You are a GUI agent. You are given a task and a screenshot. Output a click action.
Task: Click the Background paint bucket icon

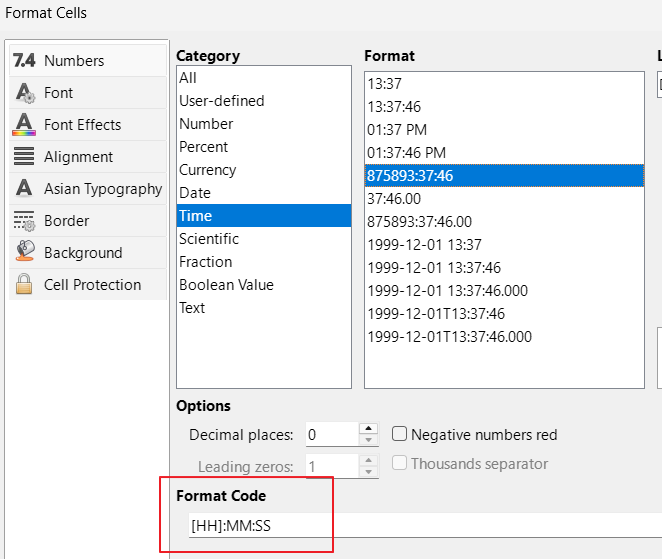click(x=25, y=251)
